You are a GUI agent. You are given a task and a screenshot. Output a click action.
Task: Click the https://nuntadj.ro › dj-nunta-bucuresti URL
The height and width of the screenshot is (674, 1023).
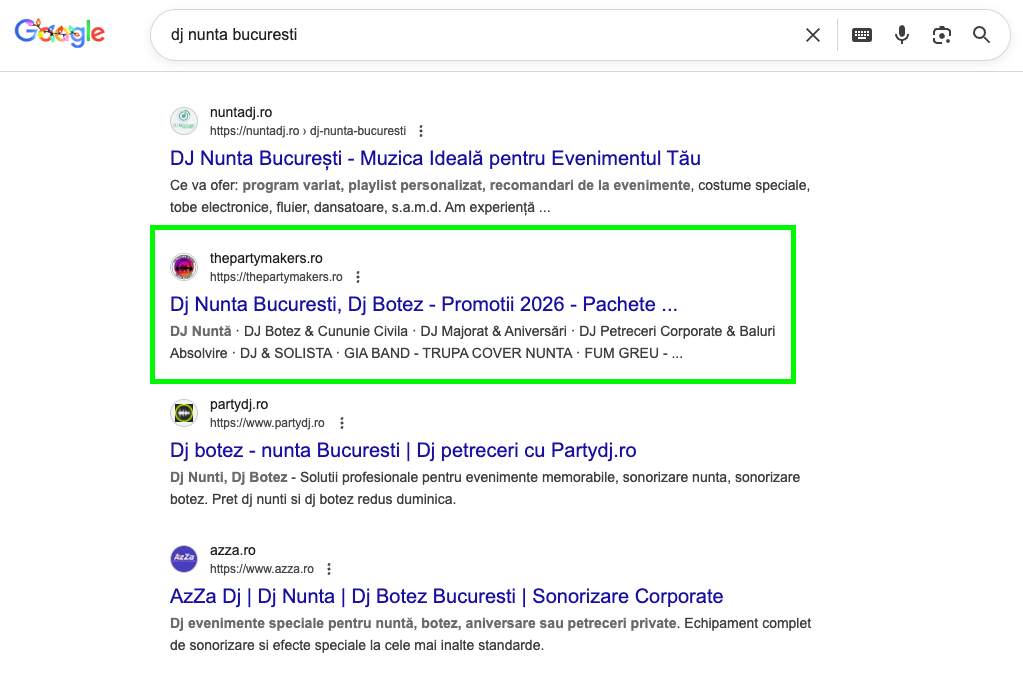pyautogui.click(x=308, y=131)
